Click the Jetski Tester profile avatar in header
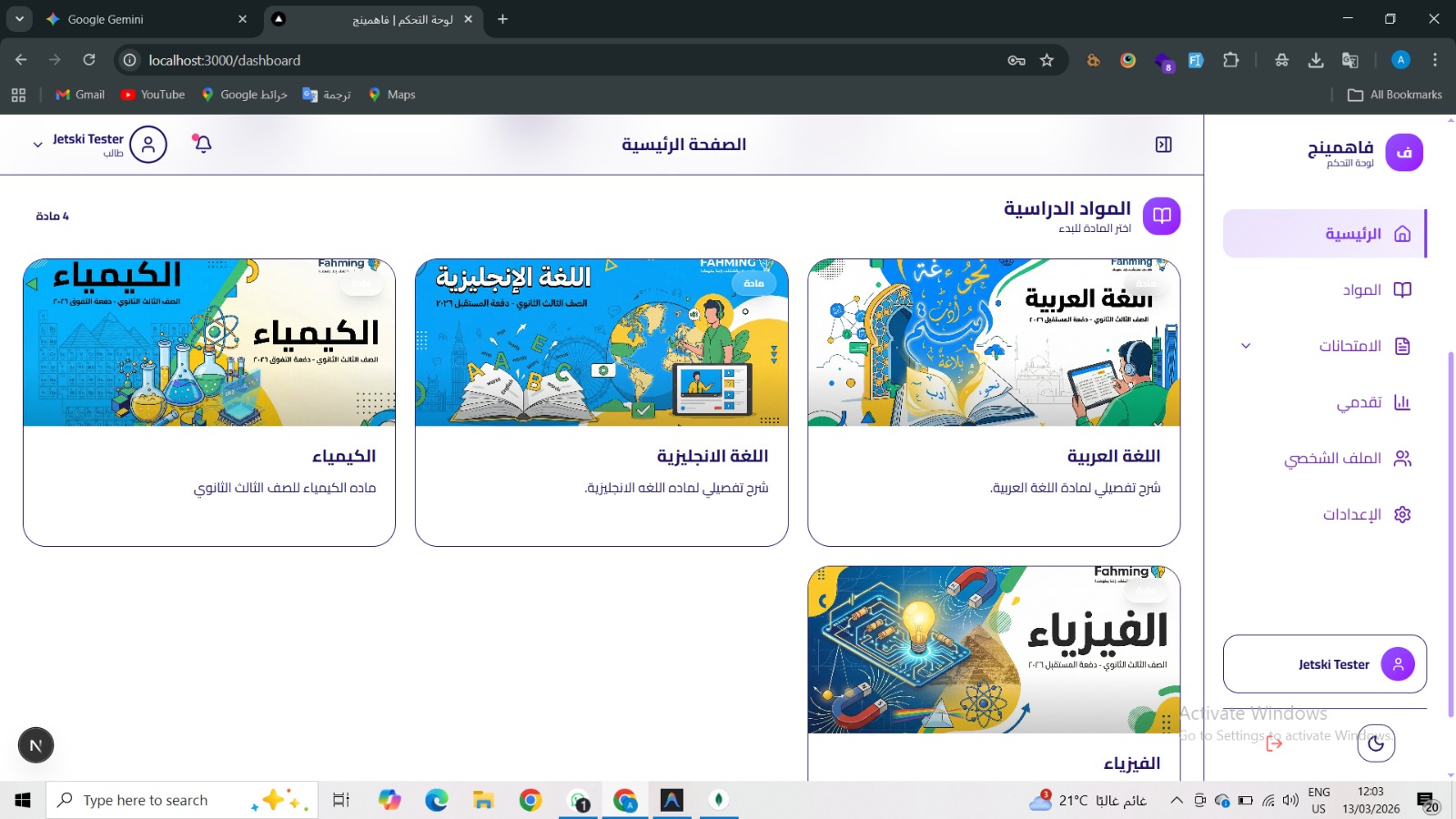Image resolution: width=1456 pixels, height=819 pixels. coord(148,145)
